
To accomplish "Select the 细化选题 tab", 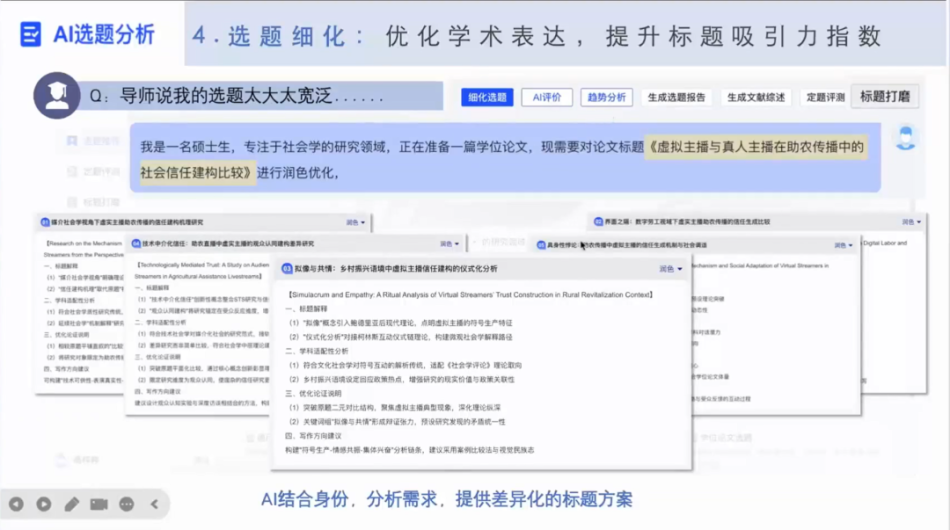I will pos(487,97).
